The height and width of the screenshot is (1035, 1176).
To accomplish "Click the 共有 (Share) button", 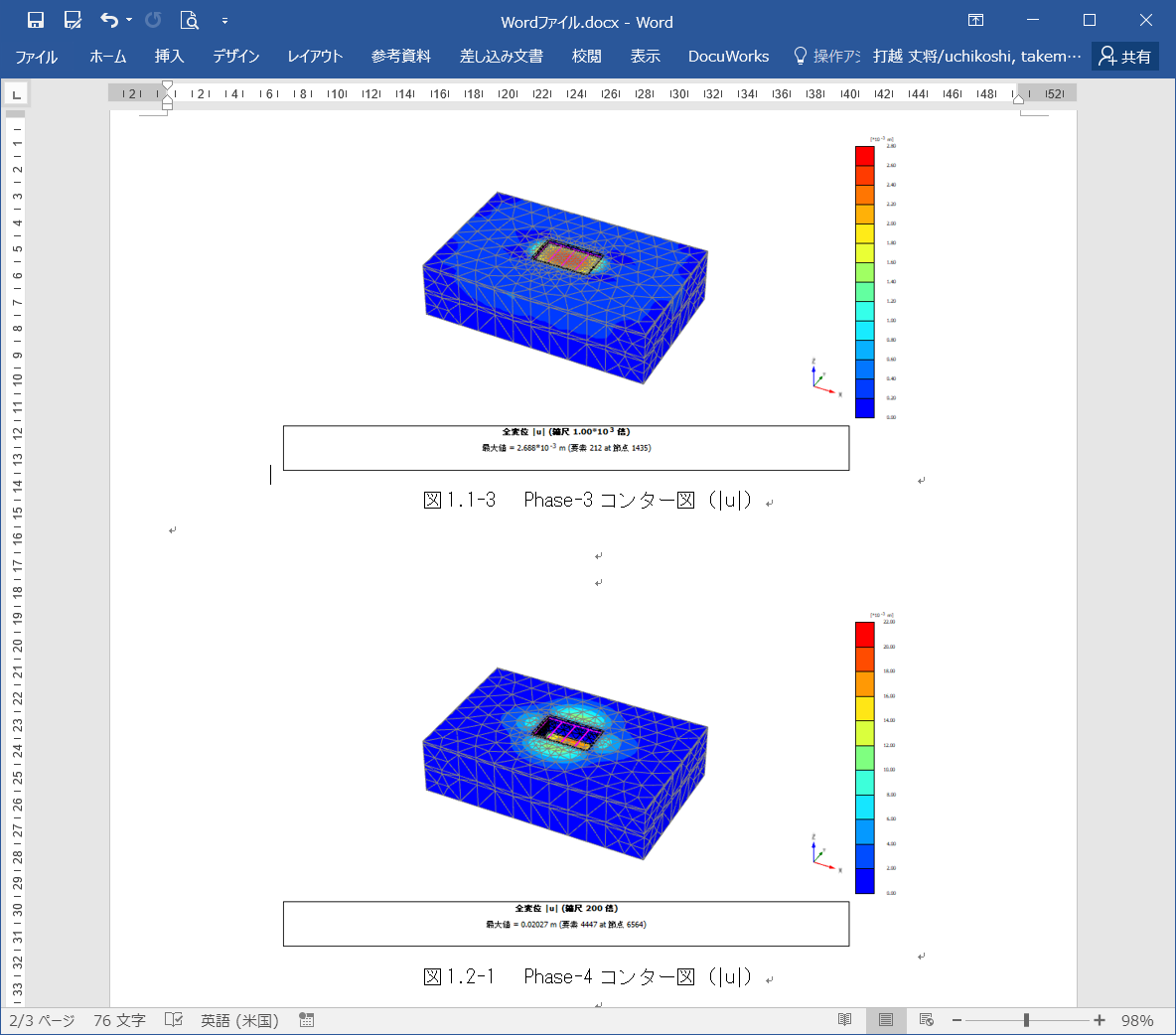I will tap(1125, 57).
